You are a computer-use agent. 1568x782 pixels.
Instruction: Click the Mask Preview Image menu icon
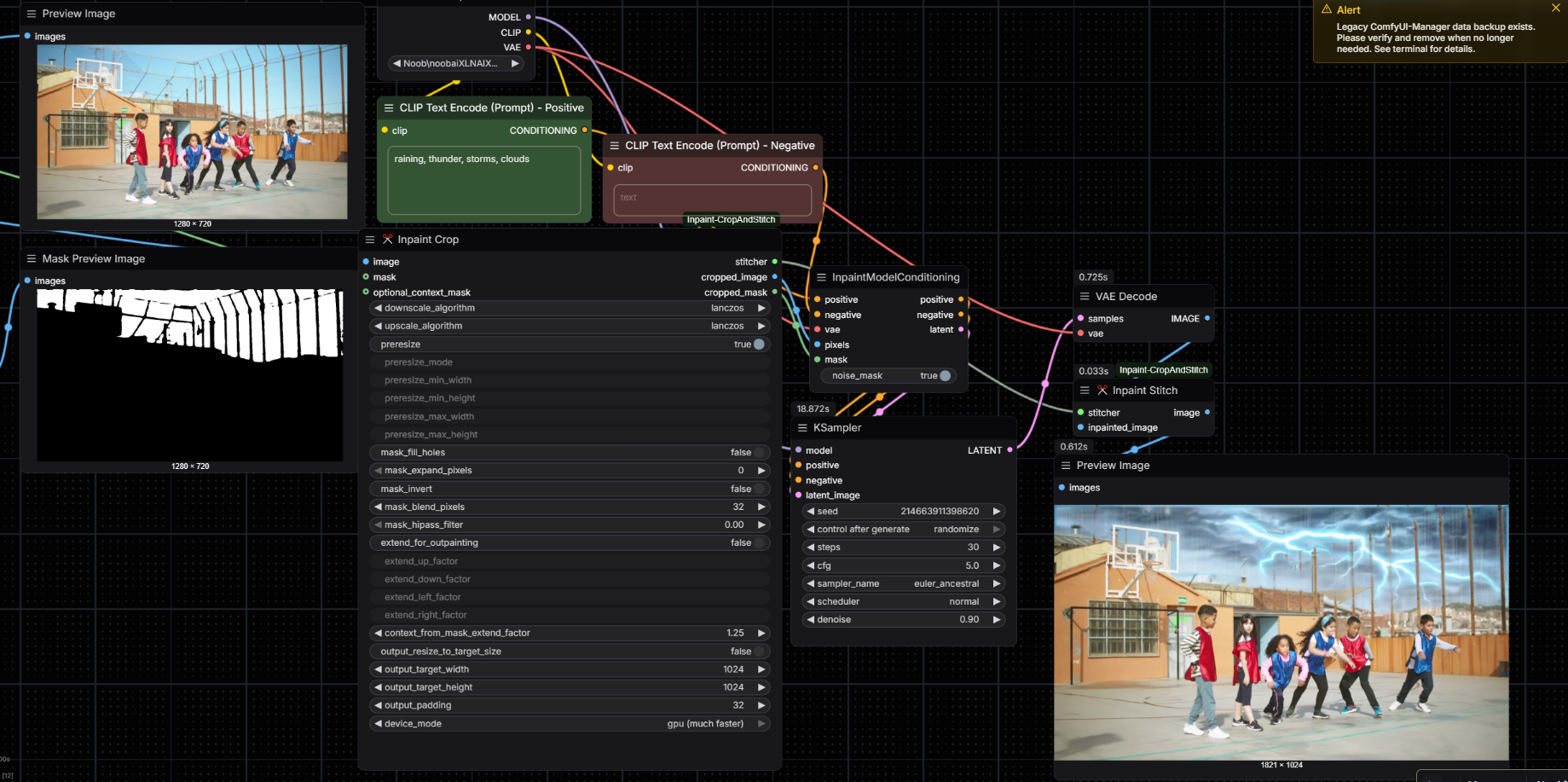click(32, 259)
